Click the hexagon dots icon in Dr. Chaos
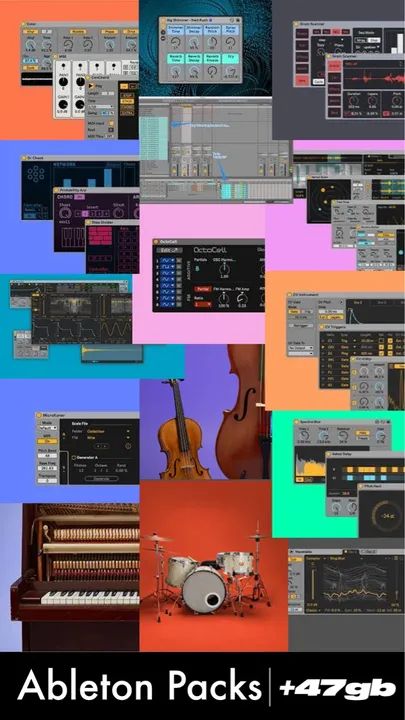Screen dimensions: 405x720 36,173
